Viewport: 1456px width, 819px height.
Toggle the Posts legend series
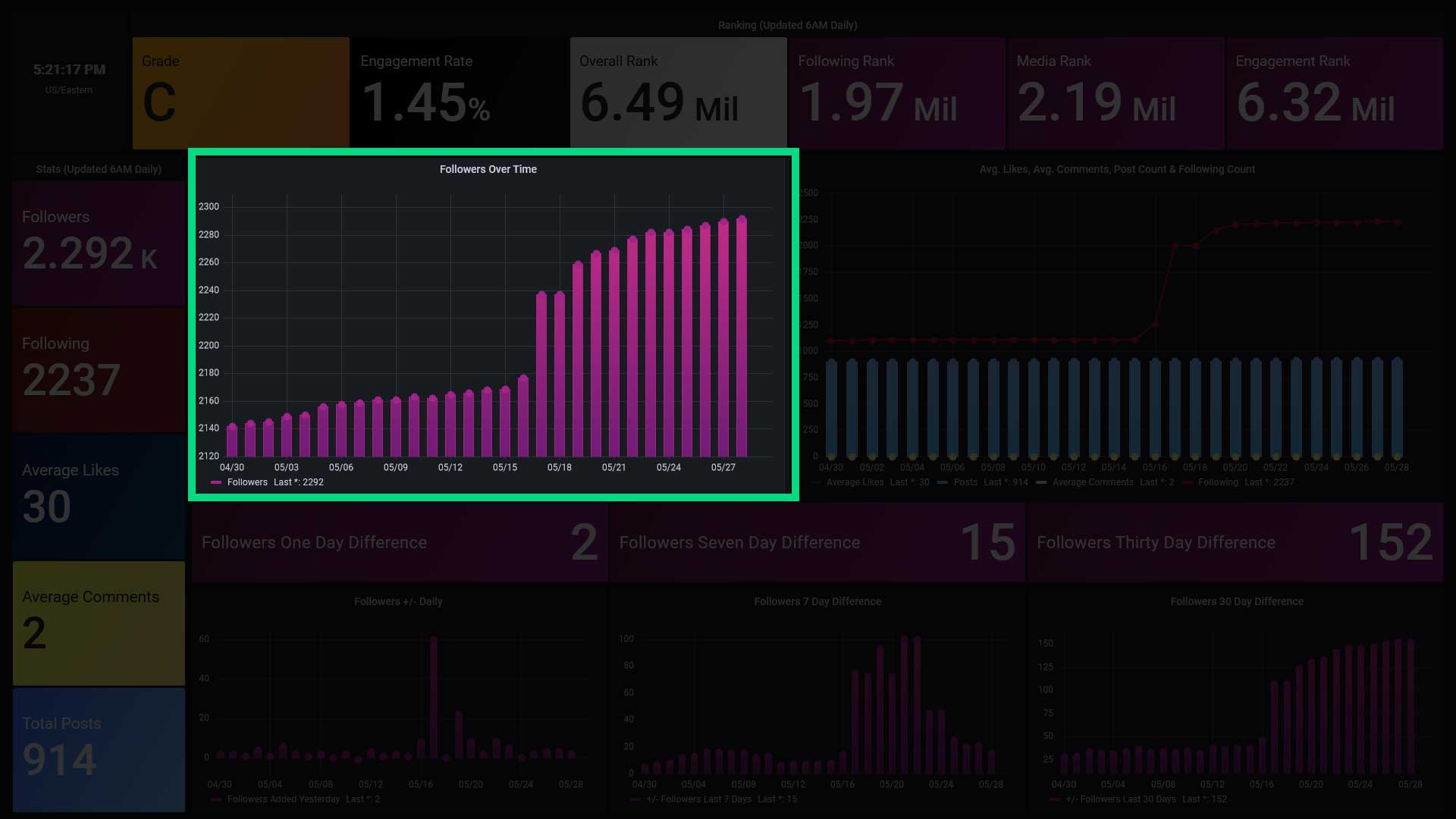pos(965,482)
